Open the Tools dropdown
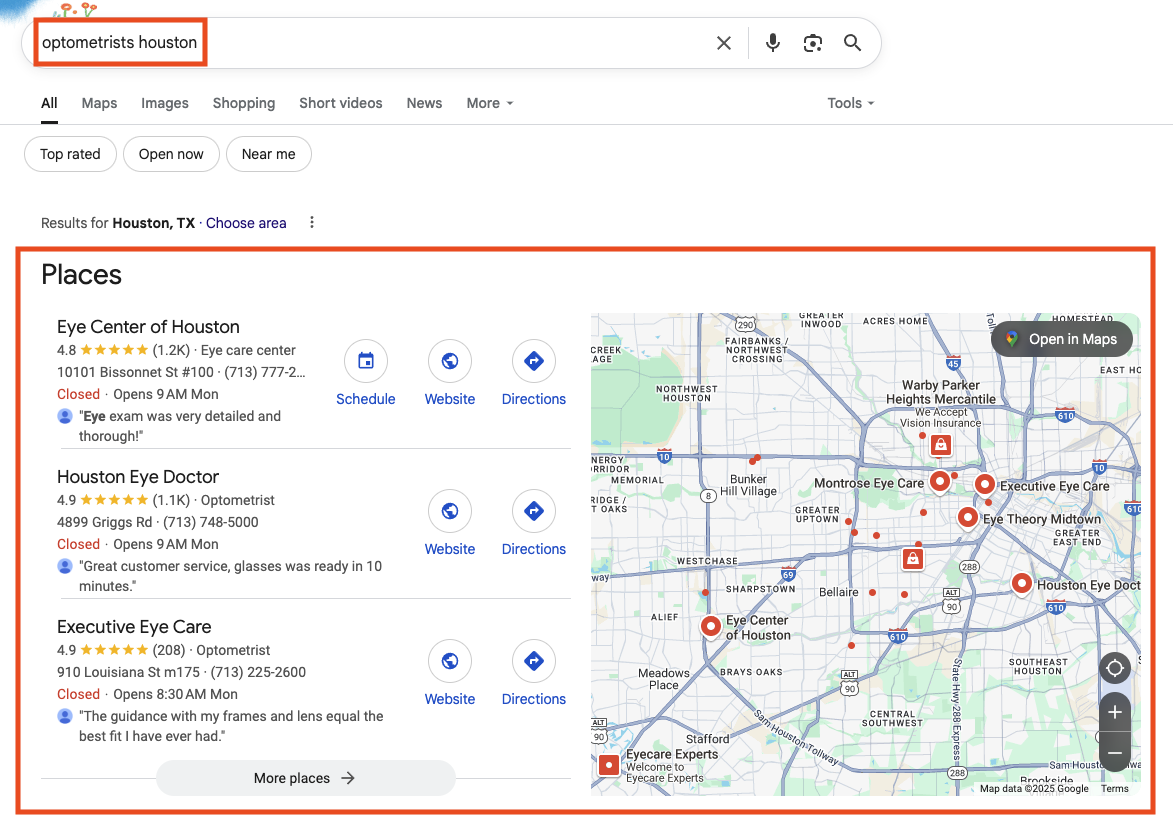 click(850, 103)
